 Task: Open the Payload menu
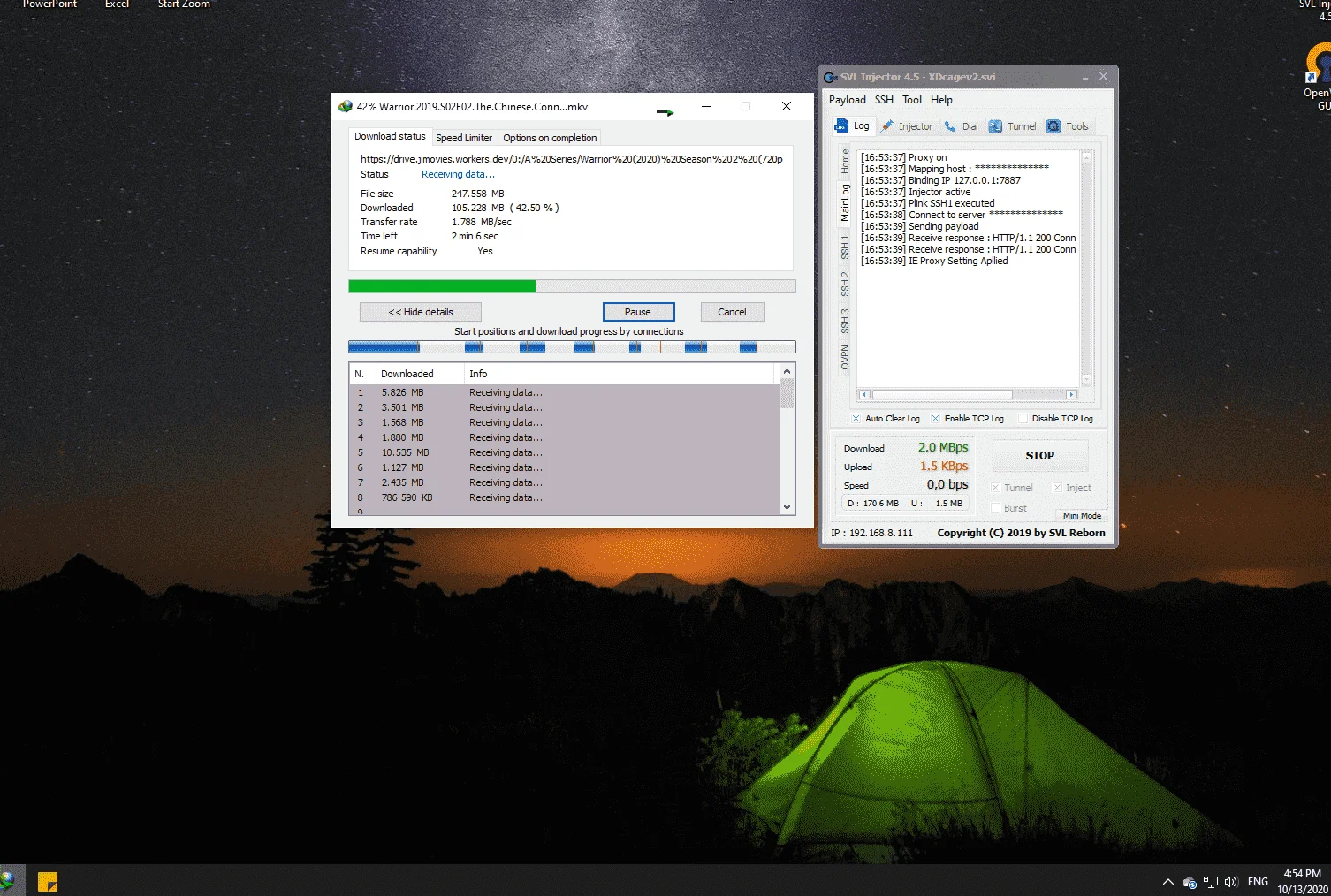point(848,100)
